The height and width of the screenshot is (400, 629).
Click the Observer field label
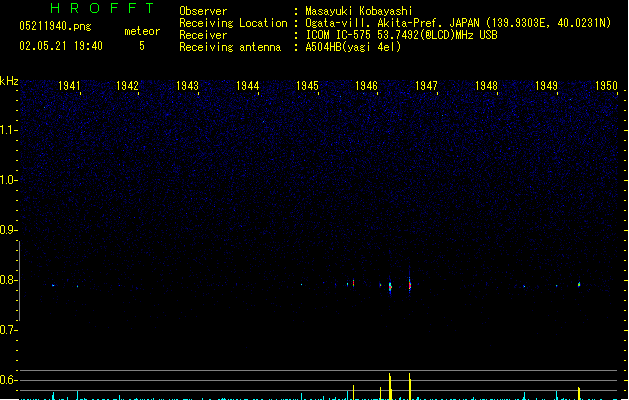(x=203, y=11)
